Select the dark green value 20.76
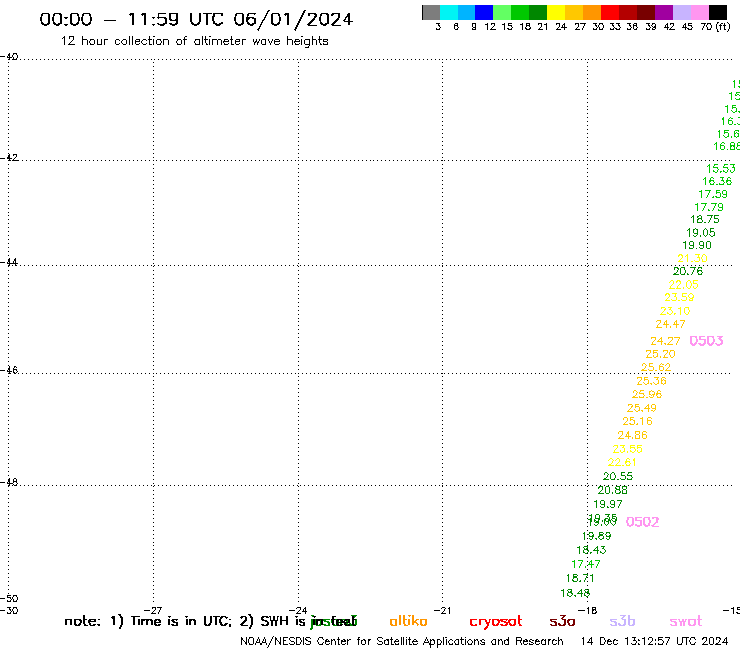The width and height of the screenshot is (740, 650). pyautogui.click(x=688, y=271)
